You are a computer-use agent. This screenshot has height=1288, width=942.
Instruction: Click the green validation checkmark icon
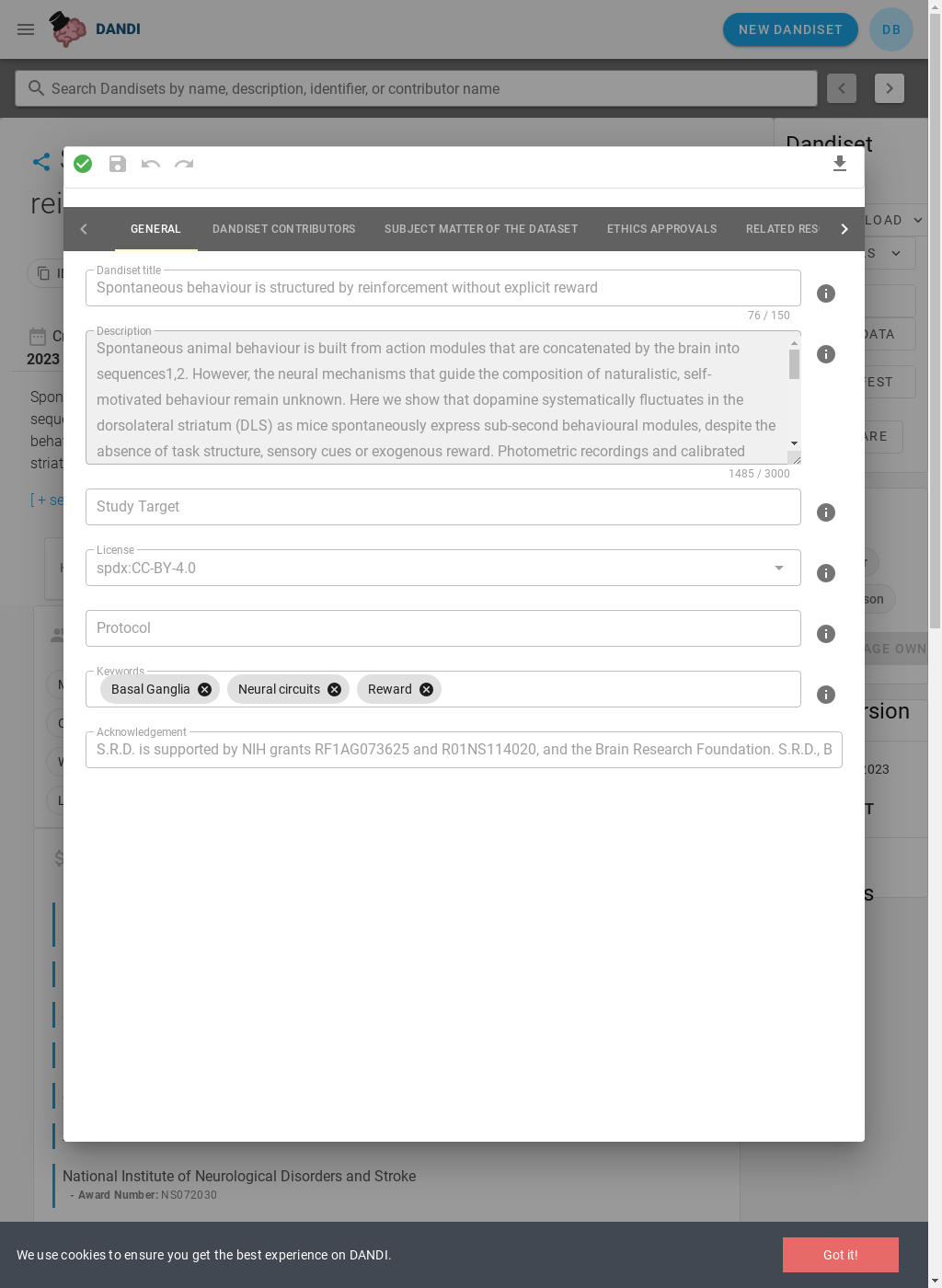tap(83, 164)
